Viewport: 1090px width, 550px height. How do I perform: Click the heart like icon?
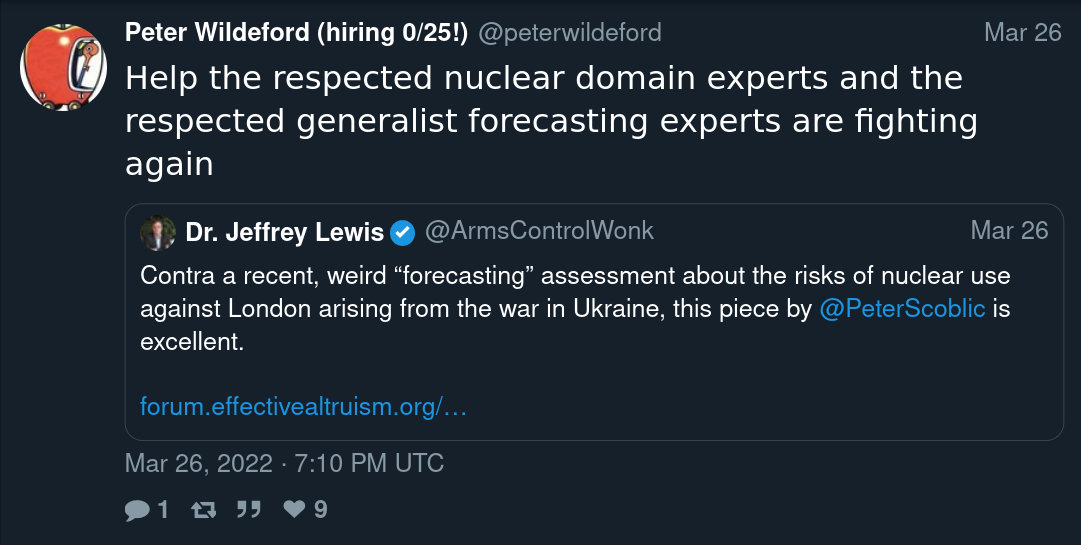click(x=294, y=510)
